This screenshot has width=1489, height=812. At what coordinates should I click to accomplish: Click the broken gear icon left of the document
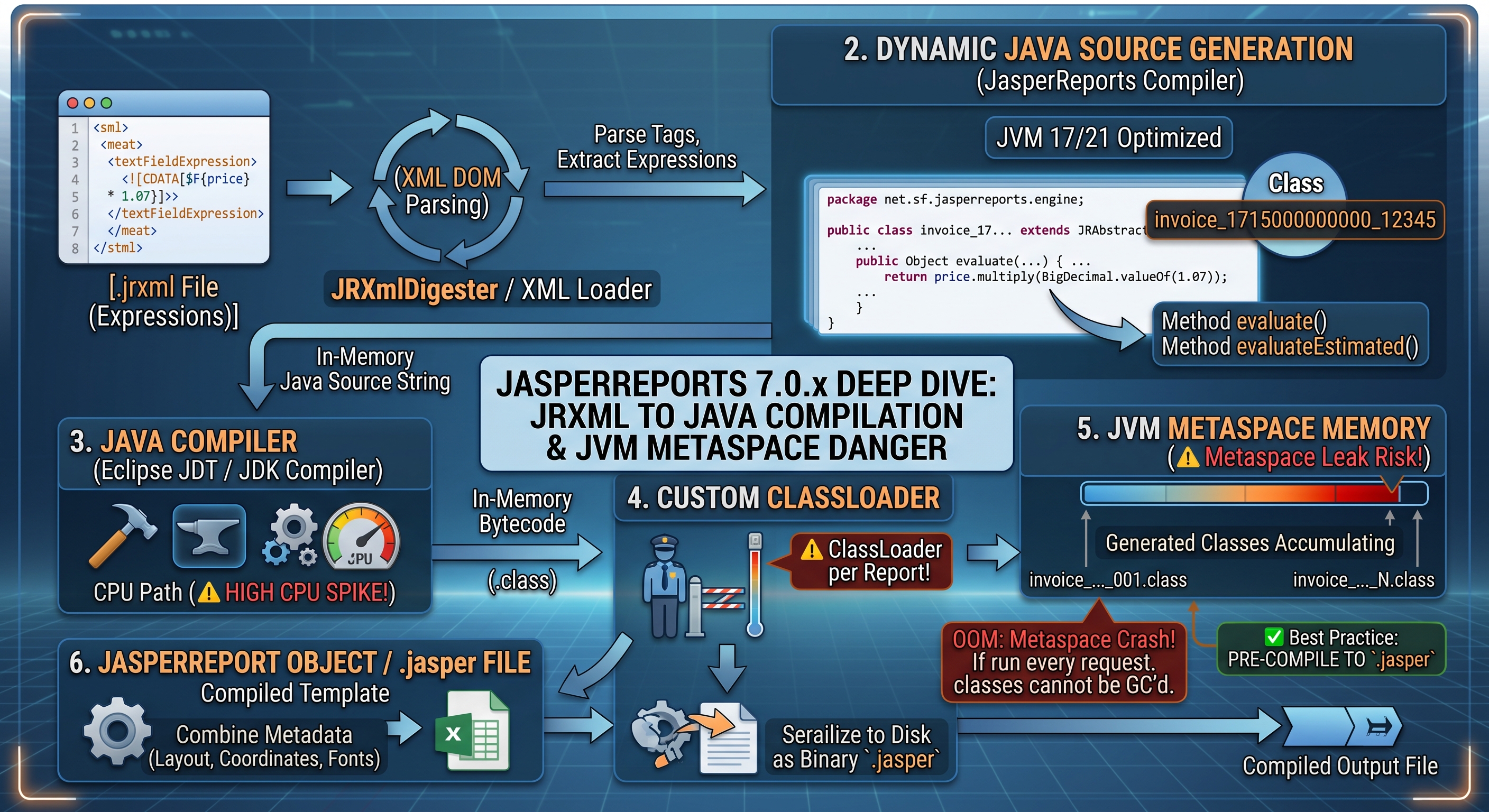tap(661, 734)
